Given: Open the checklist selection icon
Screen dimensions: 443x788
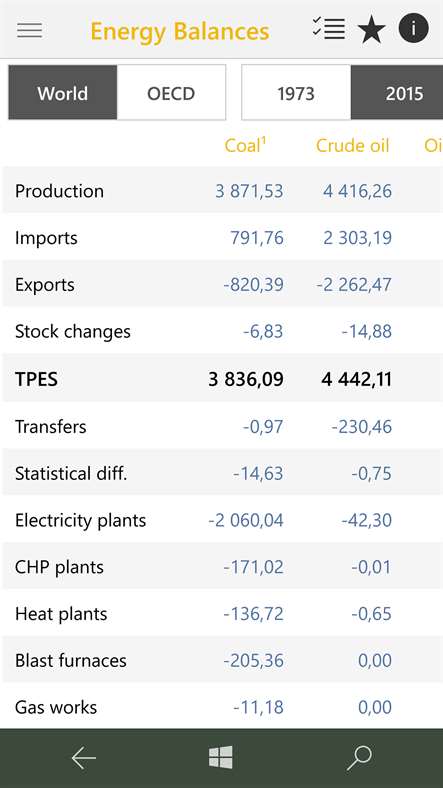Looking at the screenshot, I should [328, 28].
